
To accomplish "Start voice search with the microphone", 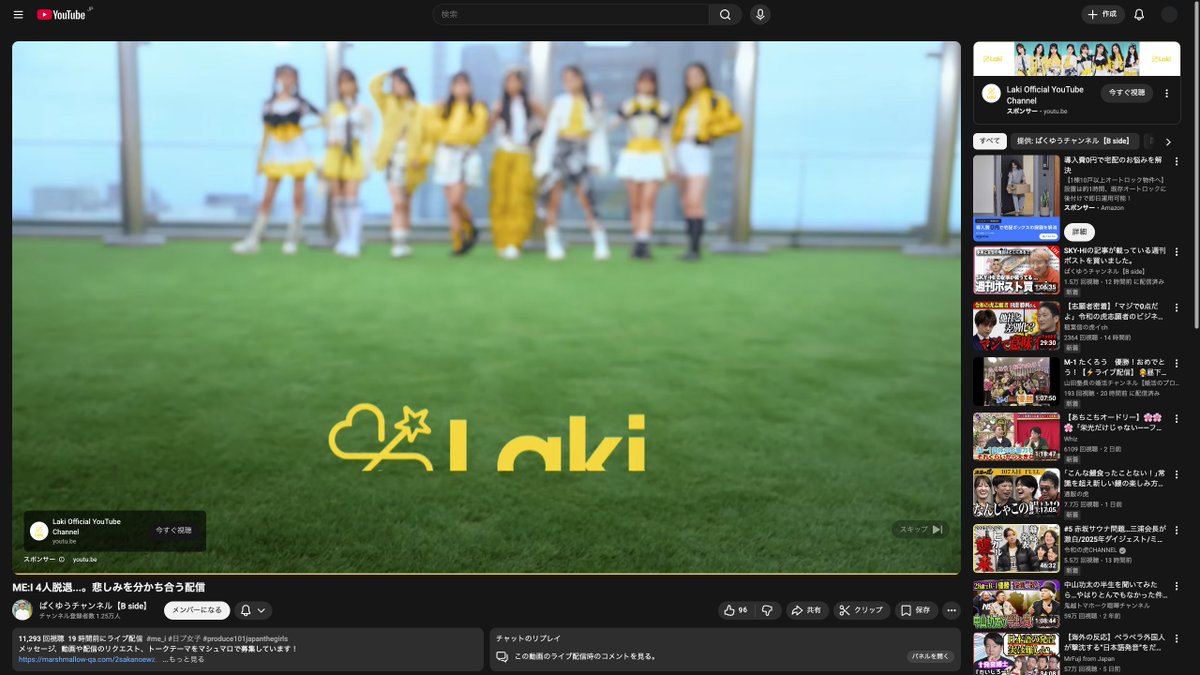I will [x=760, y=15].
